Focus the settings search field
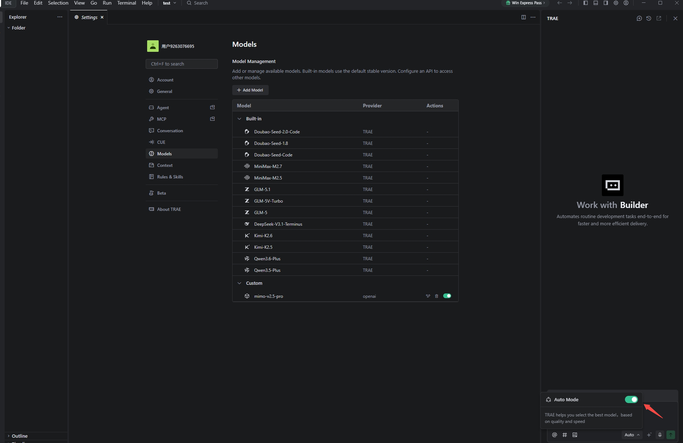Viewport: 683px width, 443px height. click(182, 64)
